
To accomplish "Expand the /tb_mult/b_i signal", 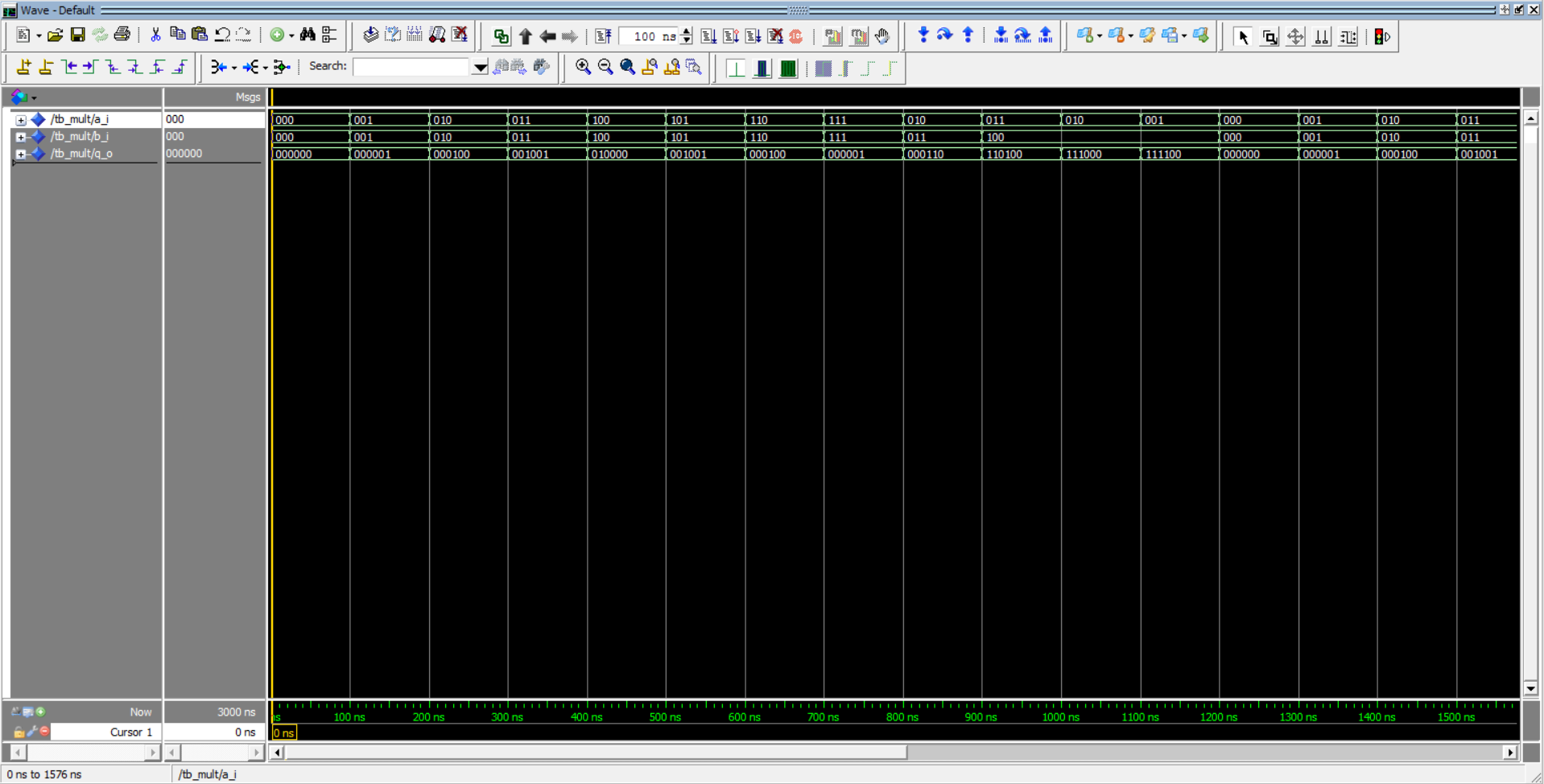I will pos(21,137).
